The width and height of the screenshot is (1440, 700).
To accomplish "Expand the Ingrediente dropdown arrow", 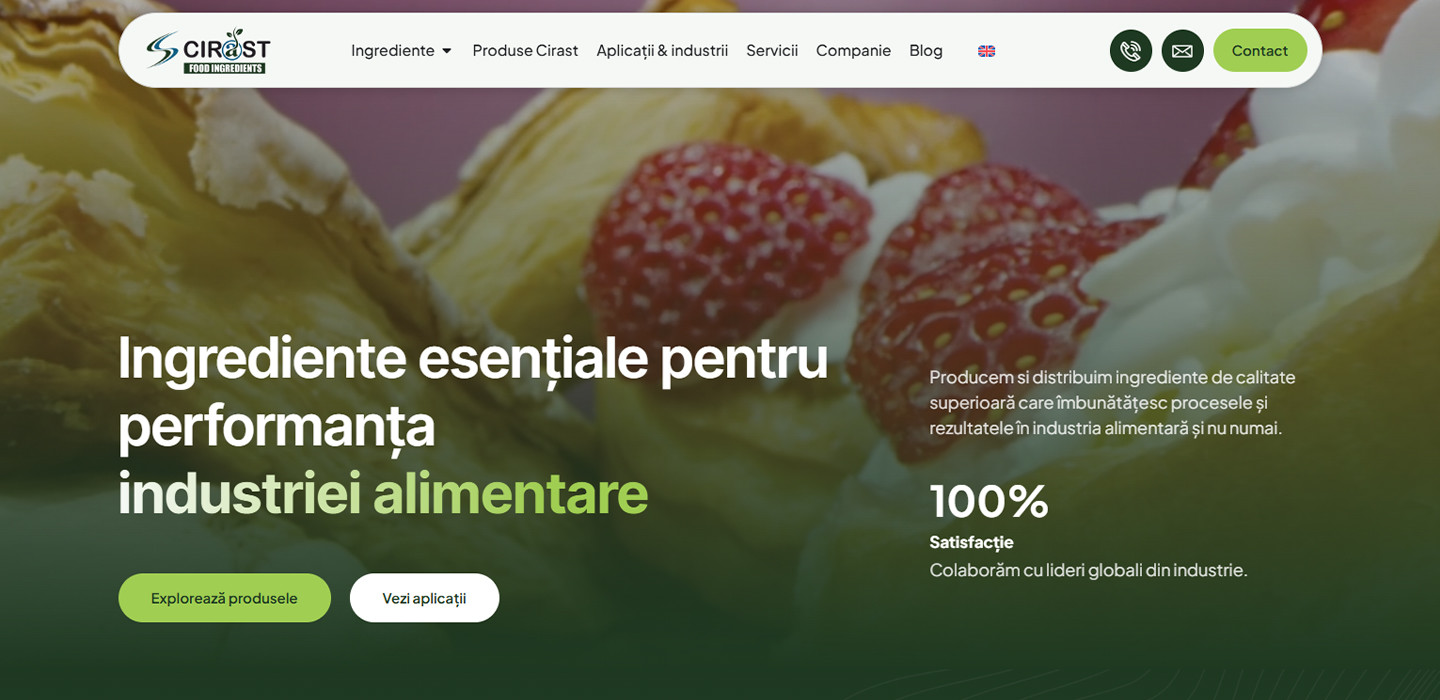I will point(447,51).
